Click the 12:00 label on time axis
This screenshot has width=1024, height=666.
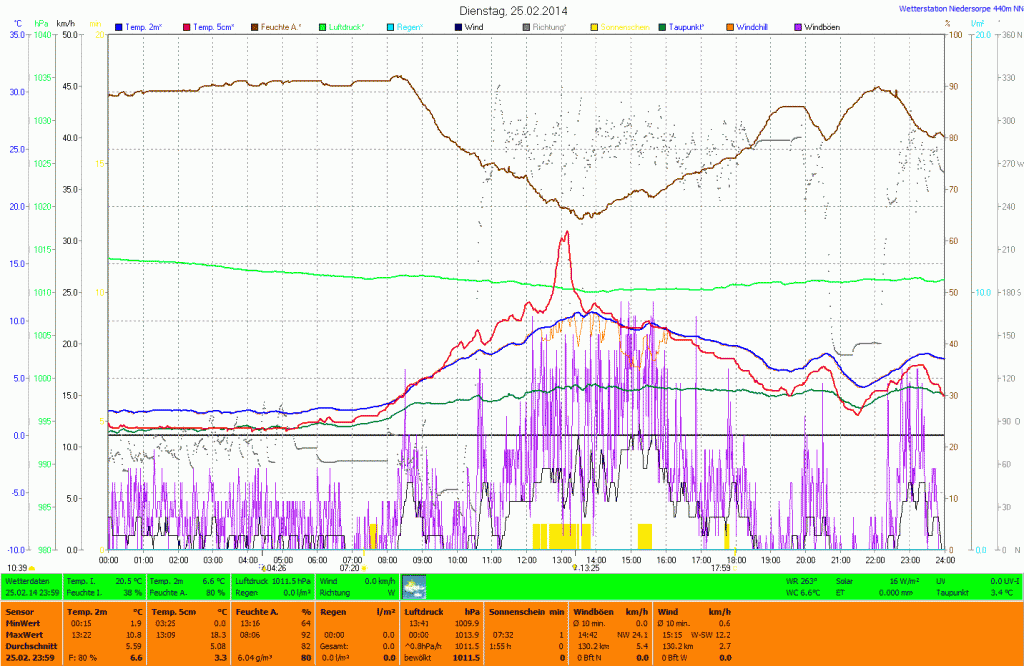point(526,560)
